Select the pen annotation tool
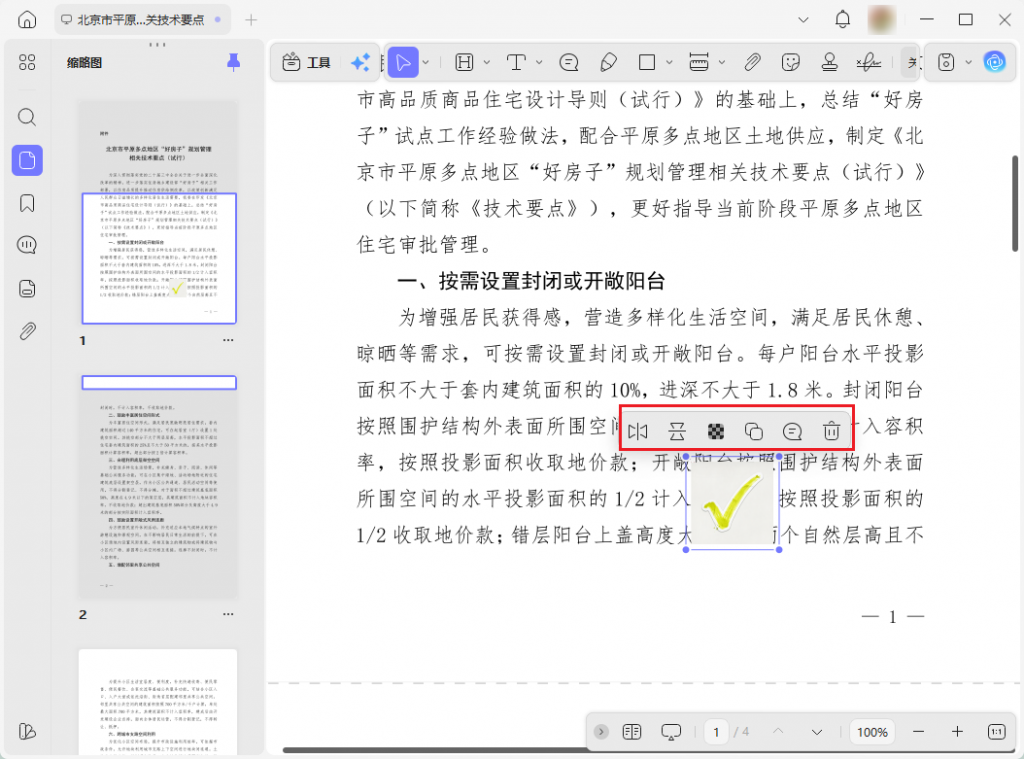The width and height of the screenshot is (1024, 759). point(608,62)
